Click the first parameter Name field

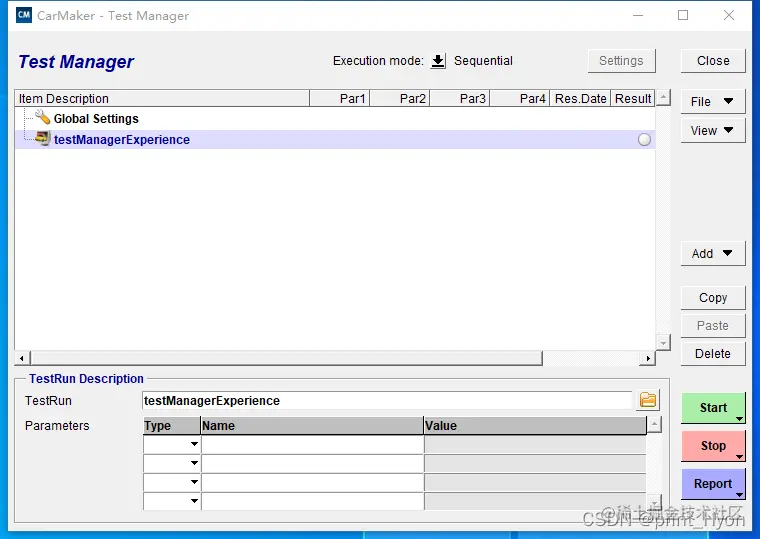pos(313,444)
